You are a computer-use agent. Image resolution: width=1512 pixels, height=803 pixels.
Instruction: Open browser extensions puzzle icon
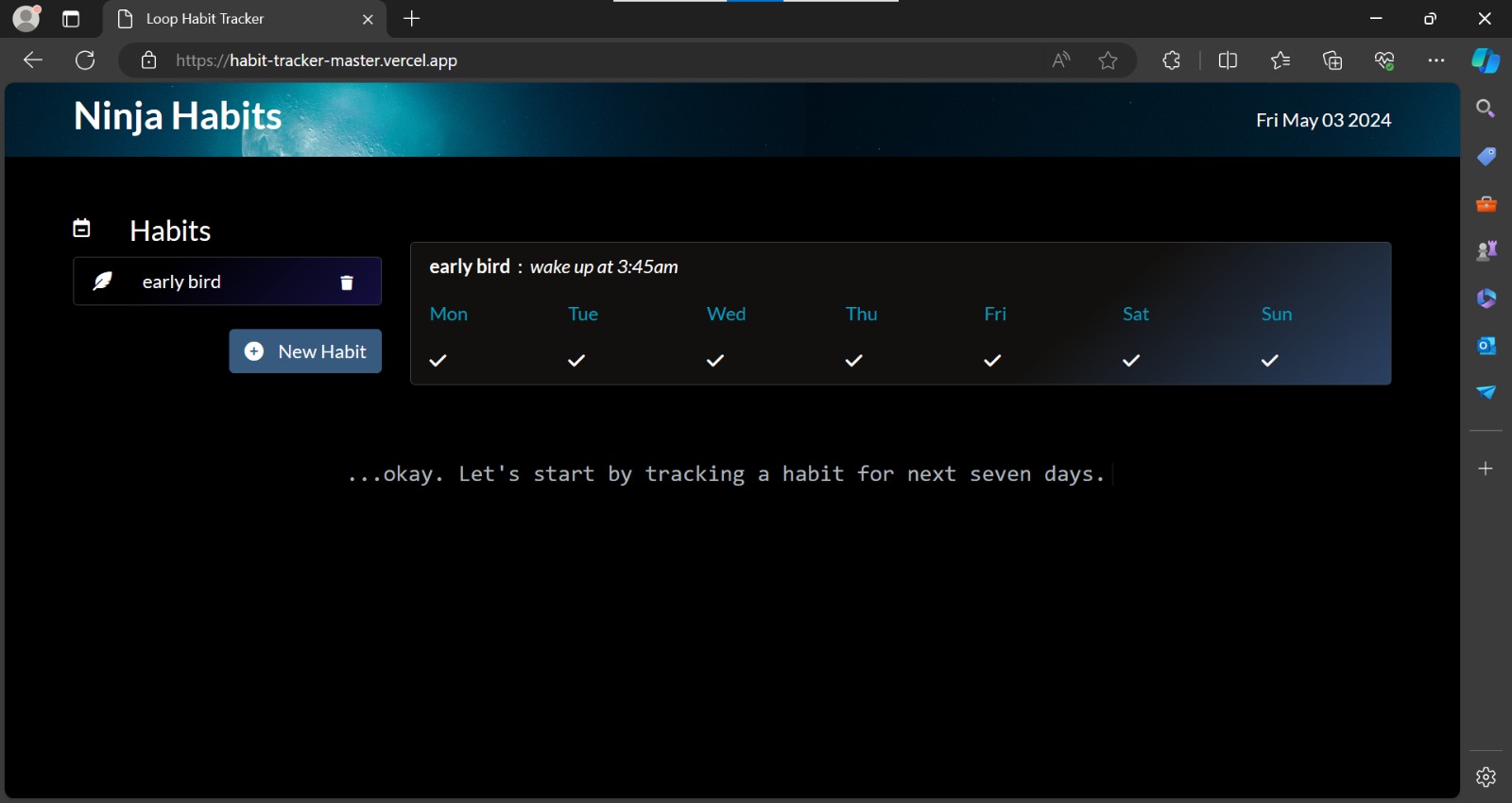(x=1172, y=60)
